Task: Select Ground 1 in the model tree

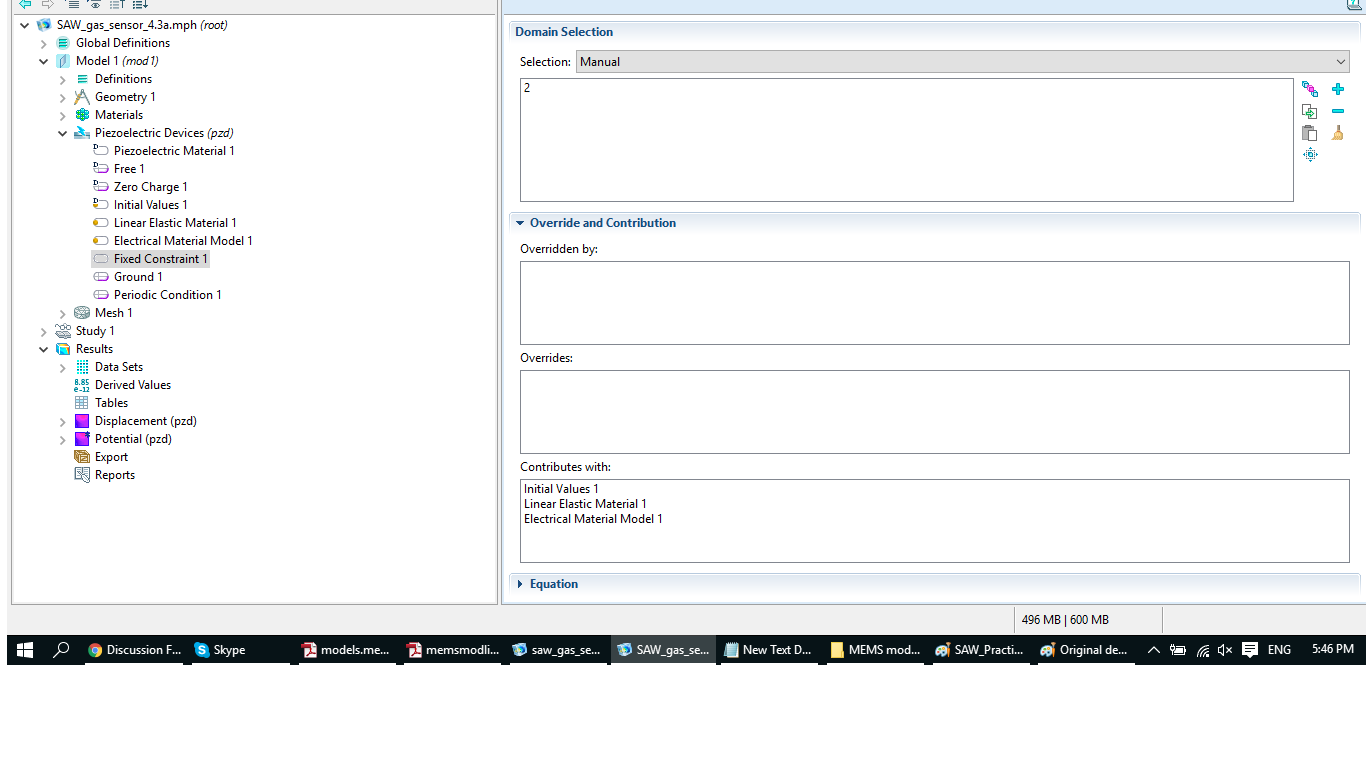Action: 138,277
